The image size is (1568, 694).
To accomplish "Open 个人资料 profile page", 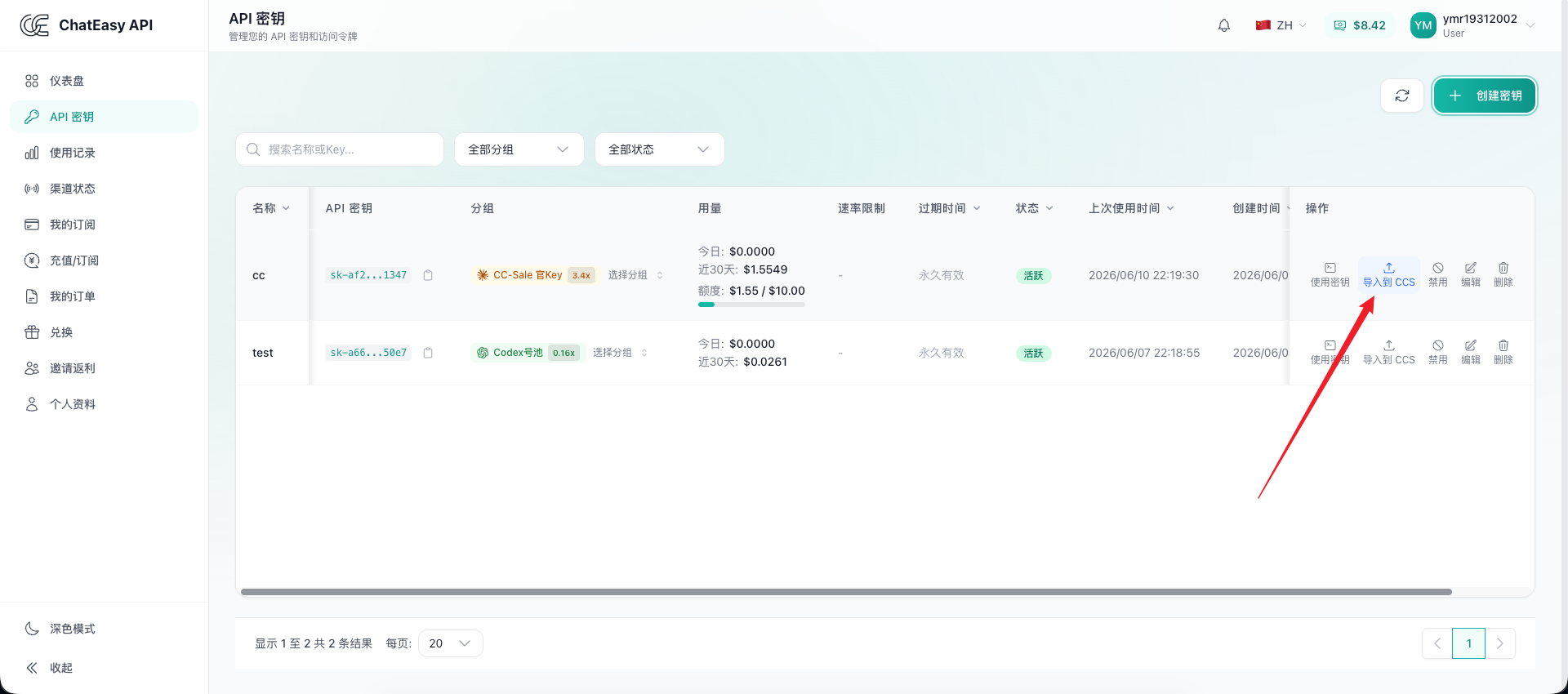I will [x=104, y=404].
